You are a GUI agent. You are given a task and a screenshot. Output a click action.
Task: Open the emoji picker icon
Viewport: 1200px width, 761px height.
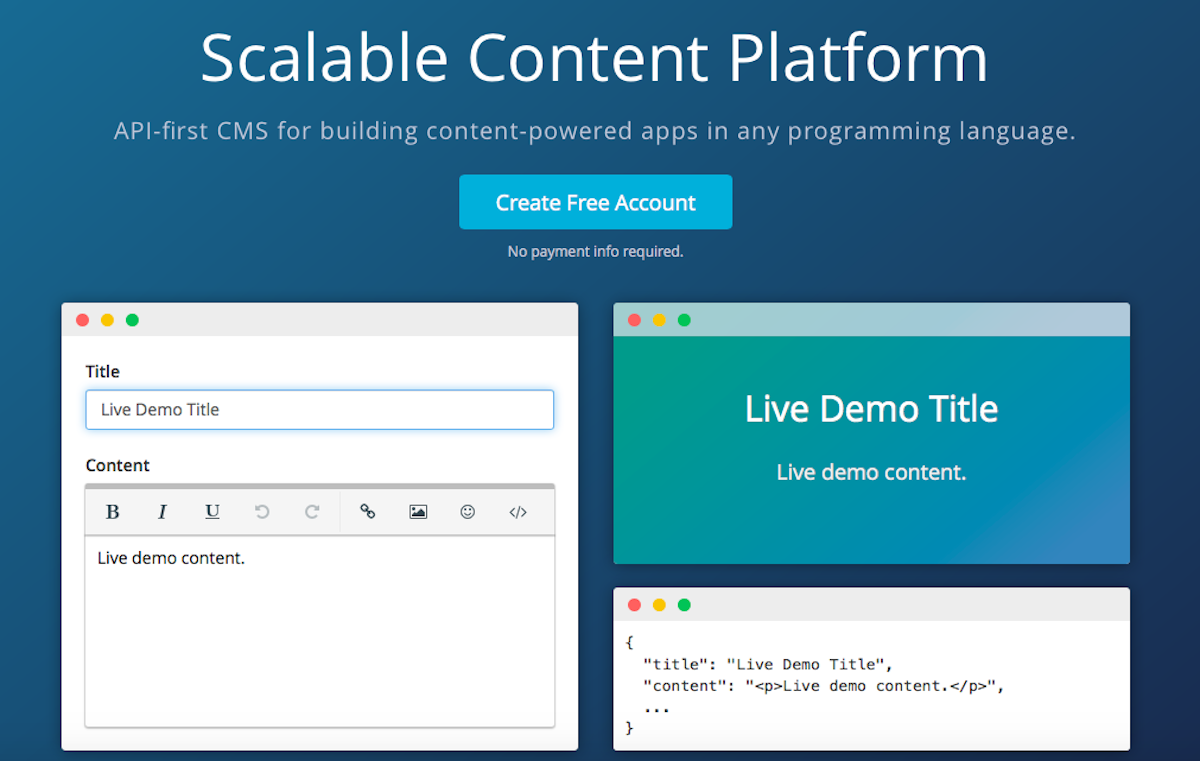click(467, 512)
